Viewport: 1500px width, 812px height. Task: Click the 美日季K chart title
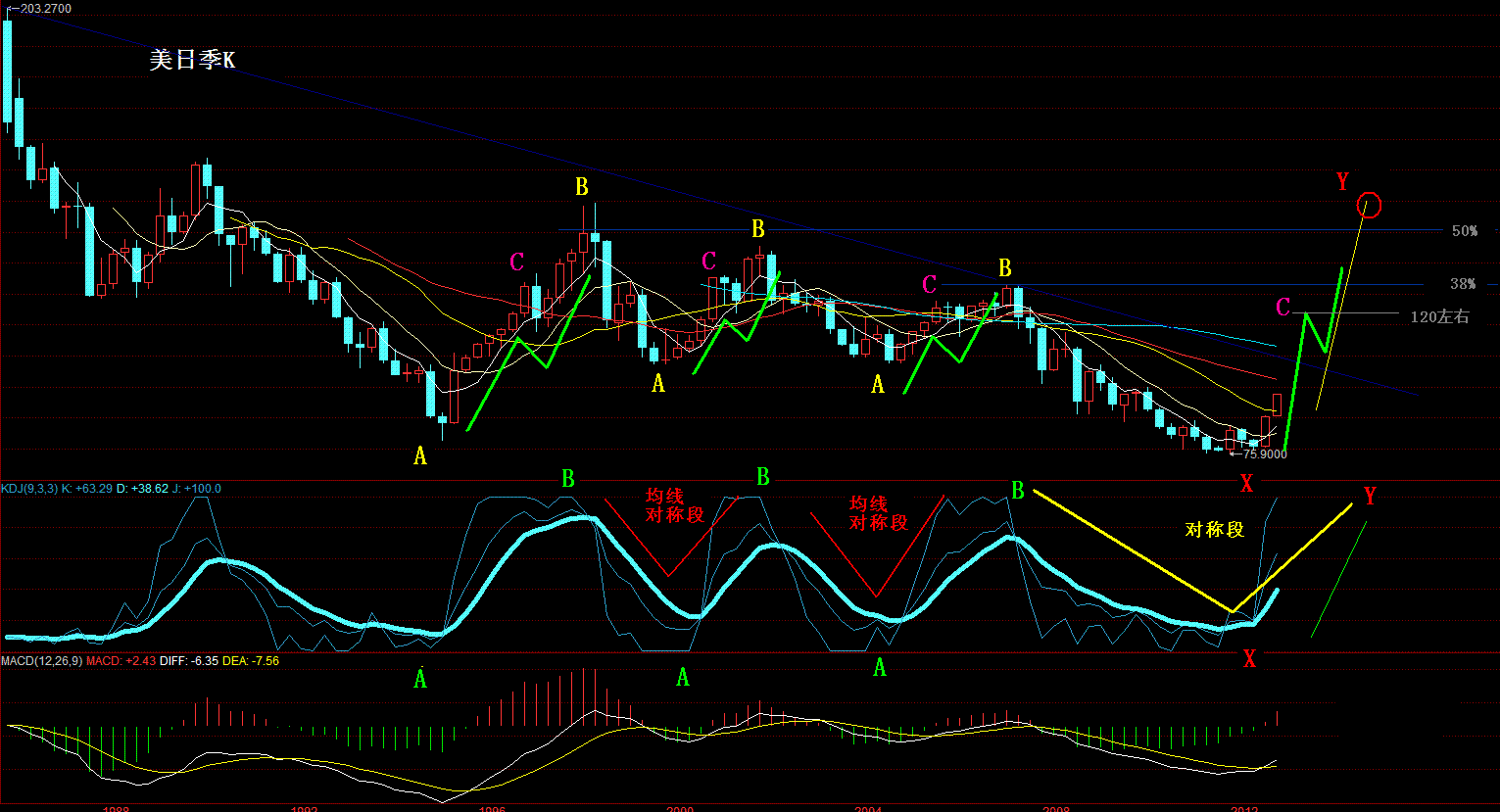(x=192, y=61)
